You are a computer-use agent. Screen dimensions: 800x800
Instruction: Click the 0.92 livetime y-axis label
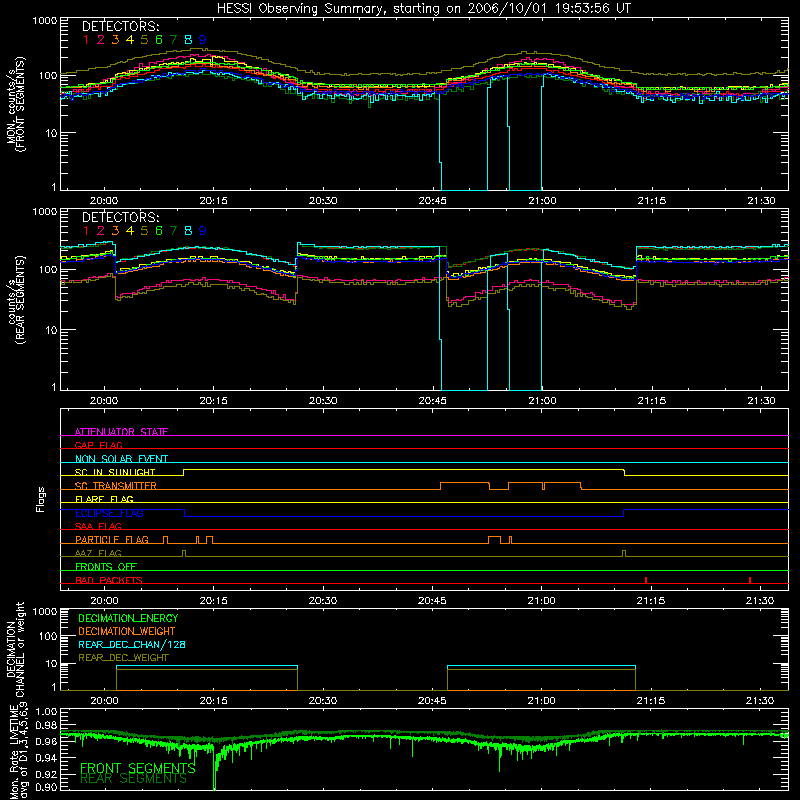(46, 774)
